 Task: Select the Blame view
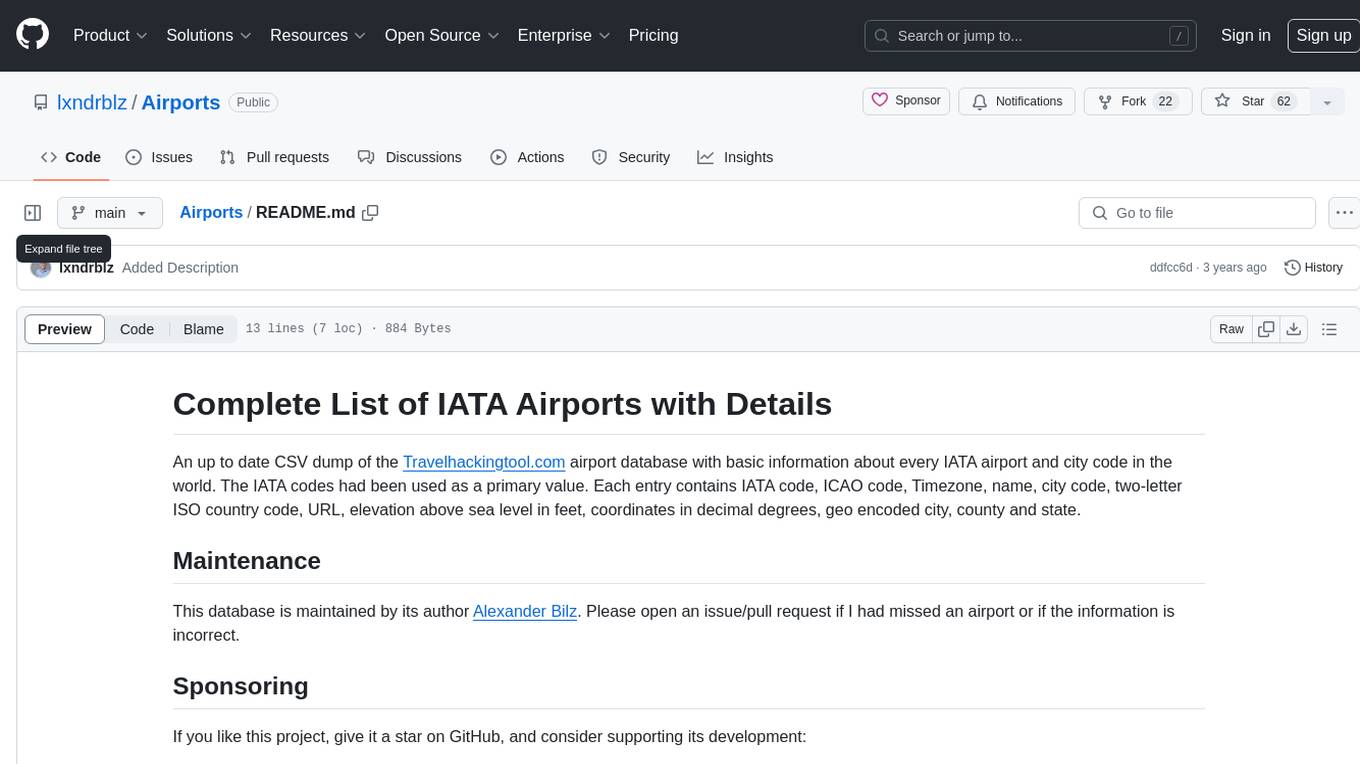[x=203, y=329]
